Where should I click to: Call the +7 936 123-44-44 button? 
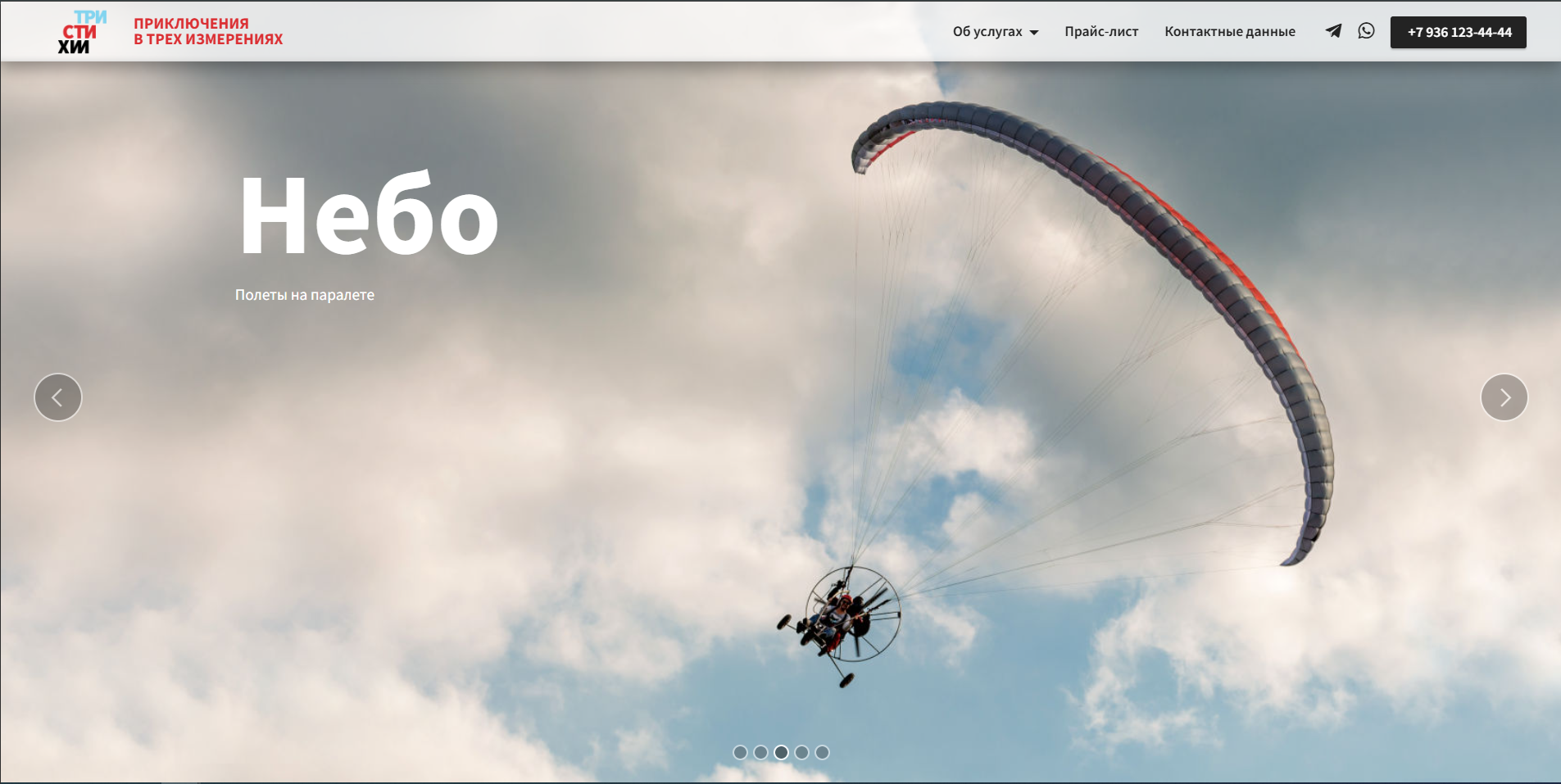[1459, 32]
